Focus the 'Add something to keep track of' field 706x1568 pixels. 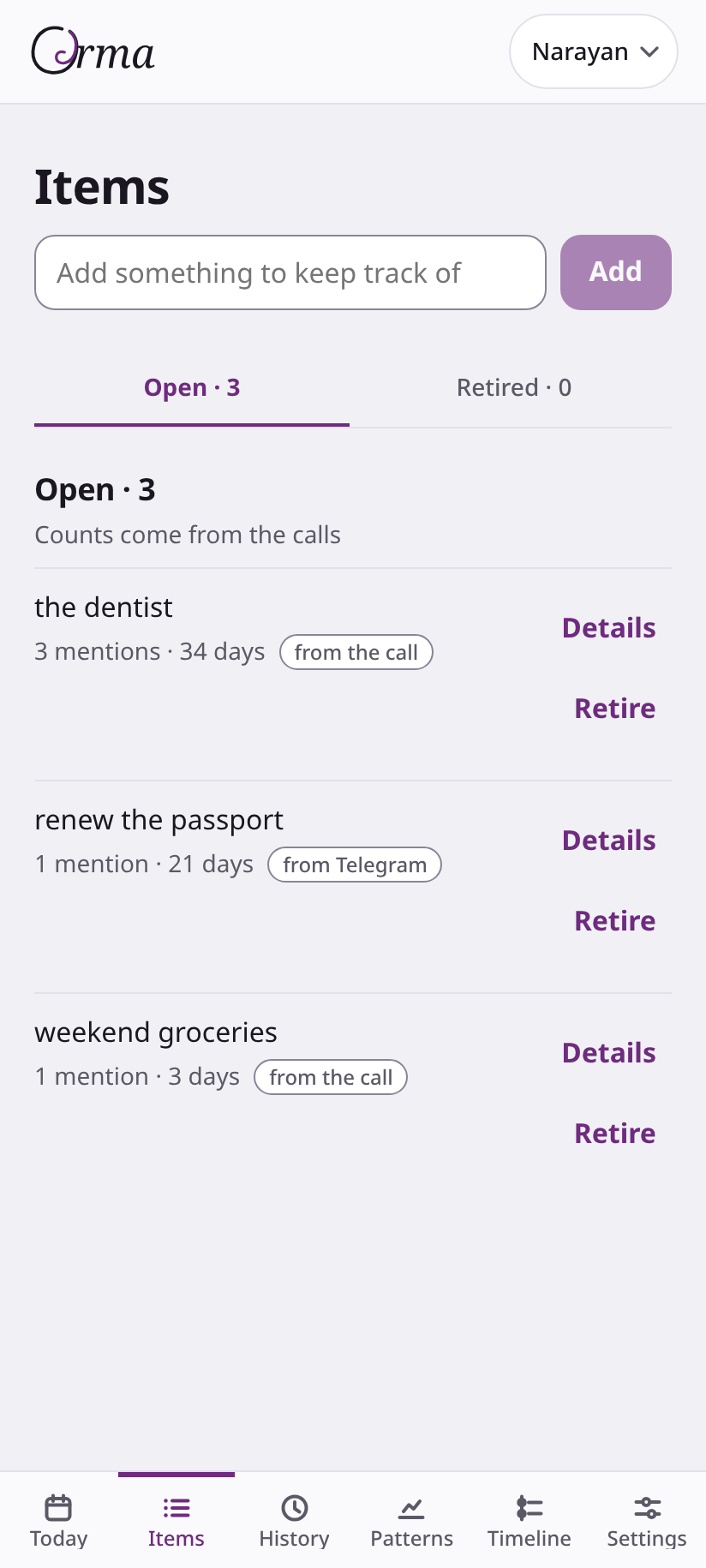(x=290, y=272)
